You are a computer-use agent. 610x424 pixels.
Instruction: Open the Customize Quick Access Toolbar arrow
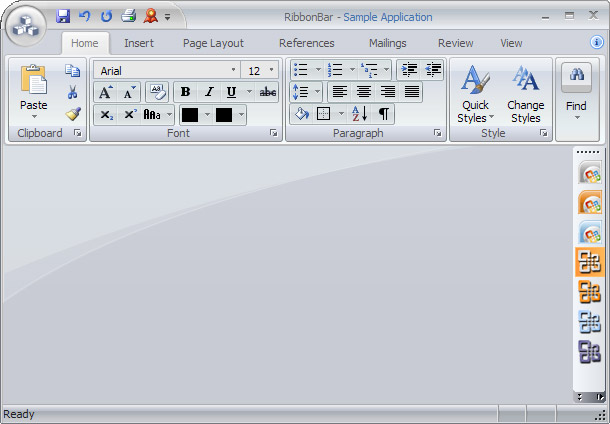click(x=167, y=17)
